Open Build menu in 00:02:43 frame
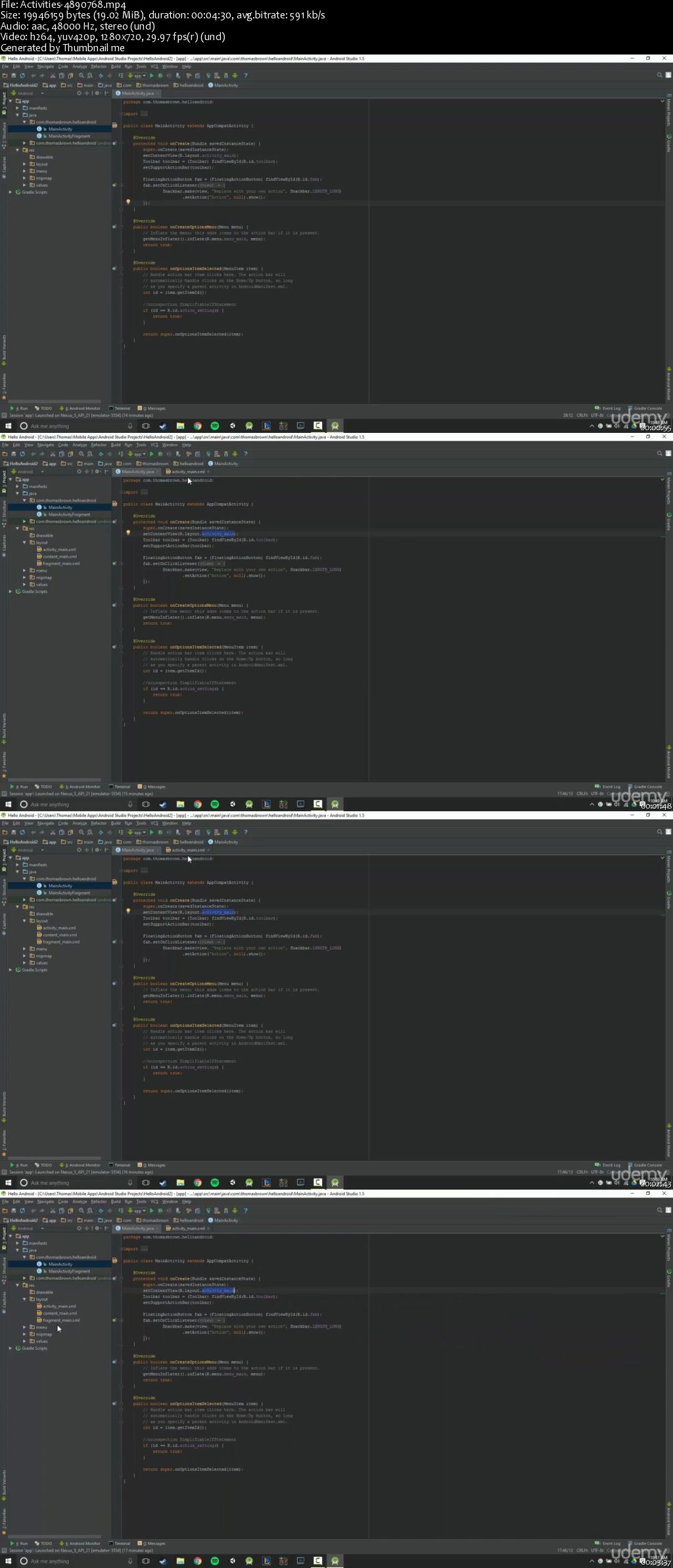The image size is (673, 1568). tap(116, 823)
